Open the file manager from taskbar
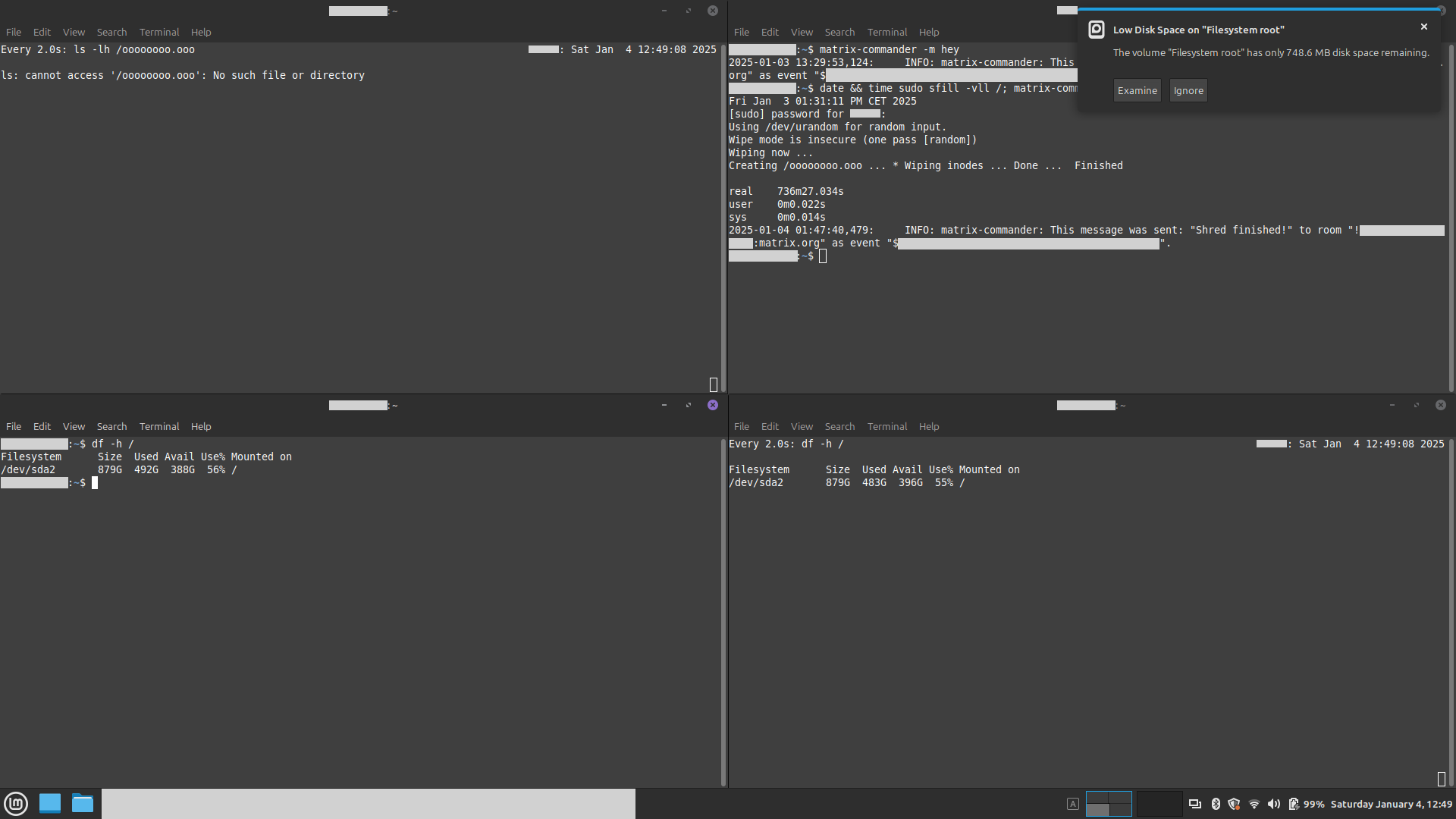Image resolution: width=1456 pixels, height=819 pixels. coord(83,803)
